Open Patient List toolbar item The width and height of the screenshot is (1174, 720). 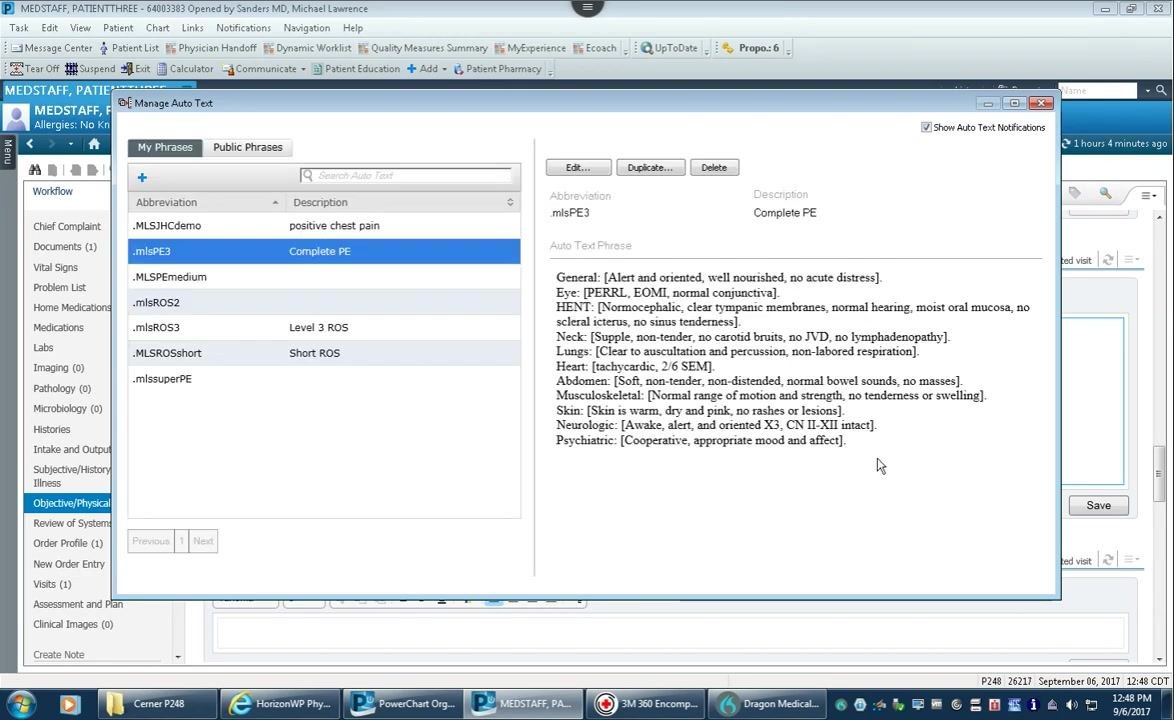(x=129, y=48)
